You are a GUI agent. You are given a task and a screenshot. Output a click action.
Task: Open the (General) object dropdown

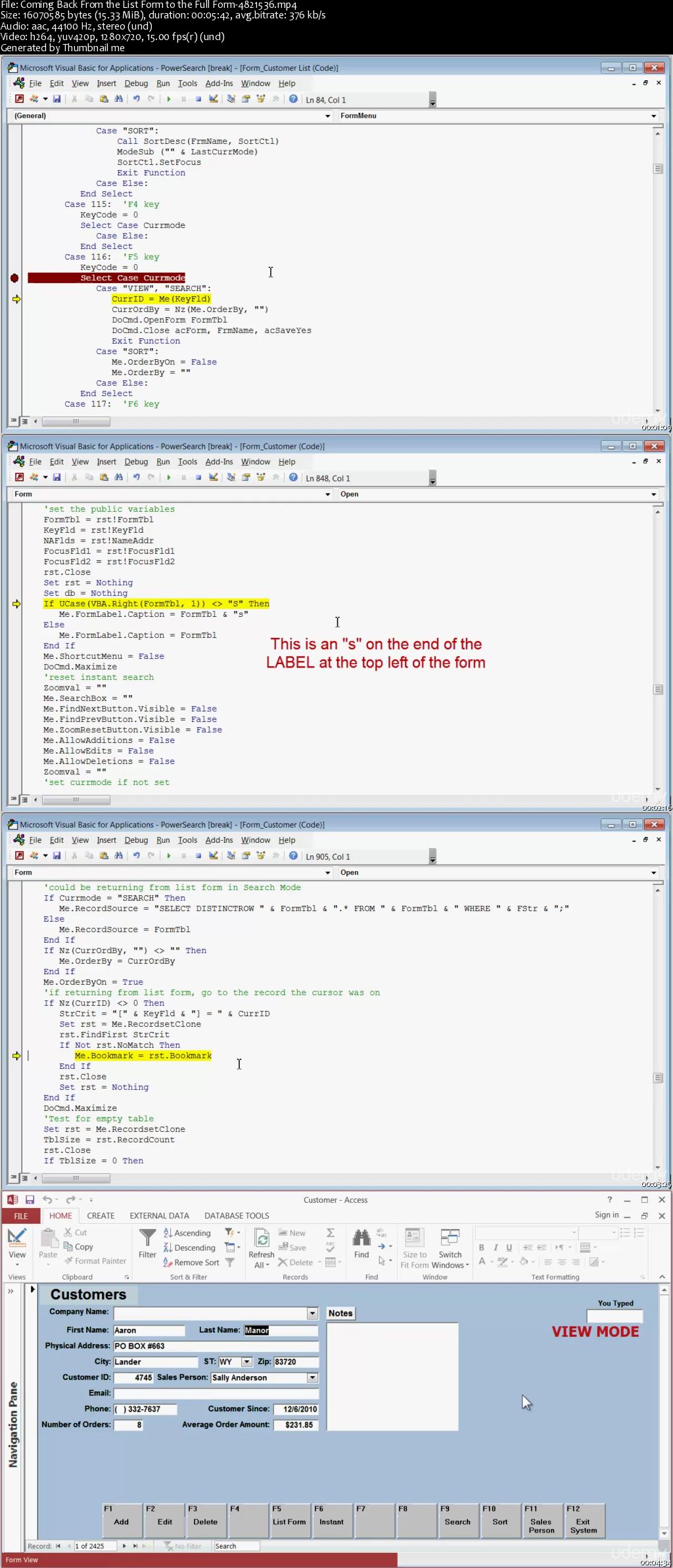coord(328,116)
